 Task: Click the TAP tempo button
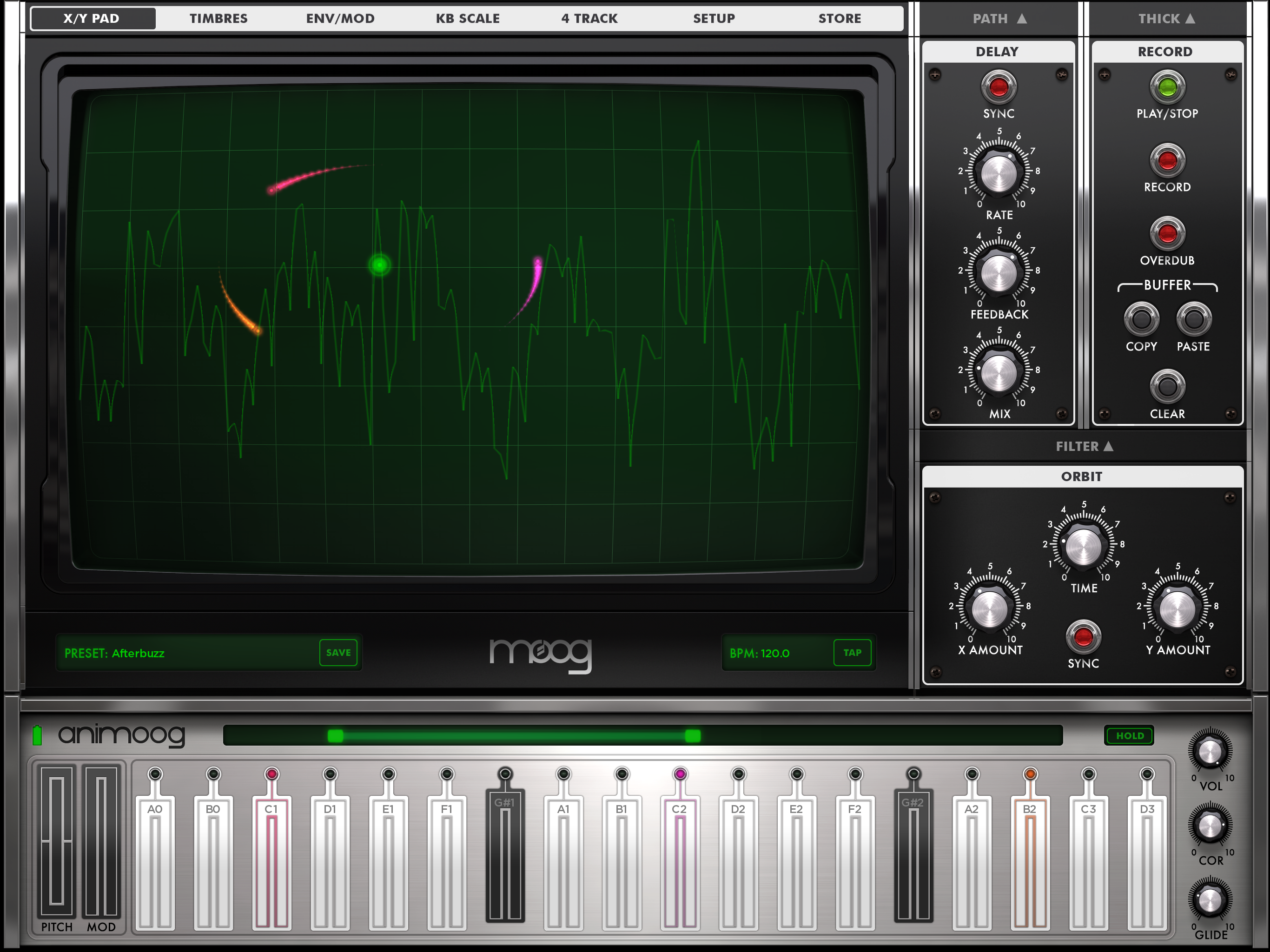click(852, 652)
